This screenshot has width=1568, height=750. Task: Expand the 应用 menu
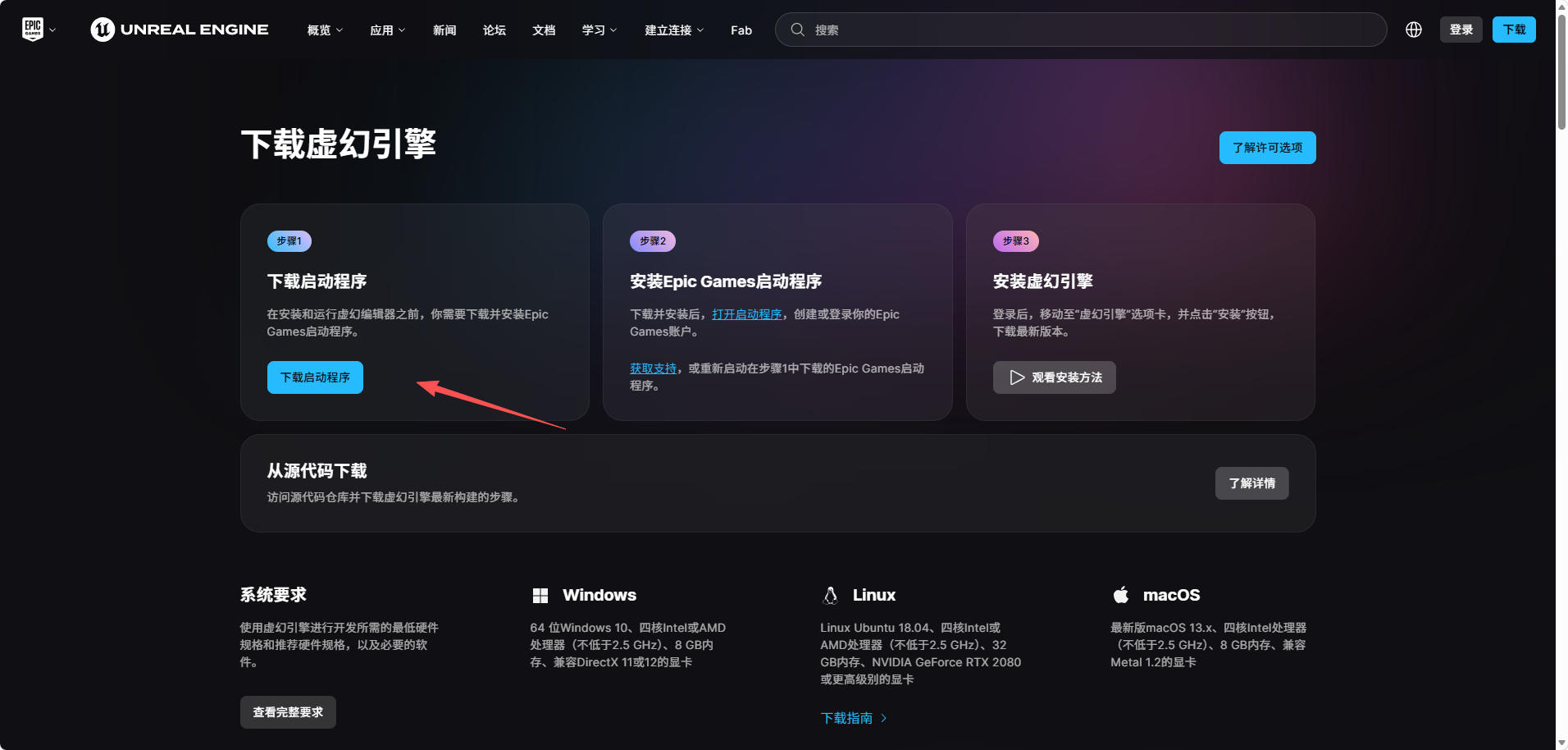387,30
